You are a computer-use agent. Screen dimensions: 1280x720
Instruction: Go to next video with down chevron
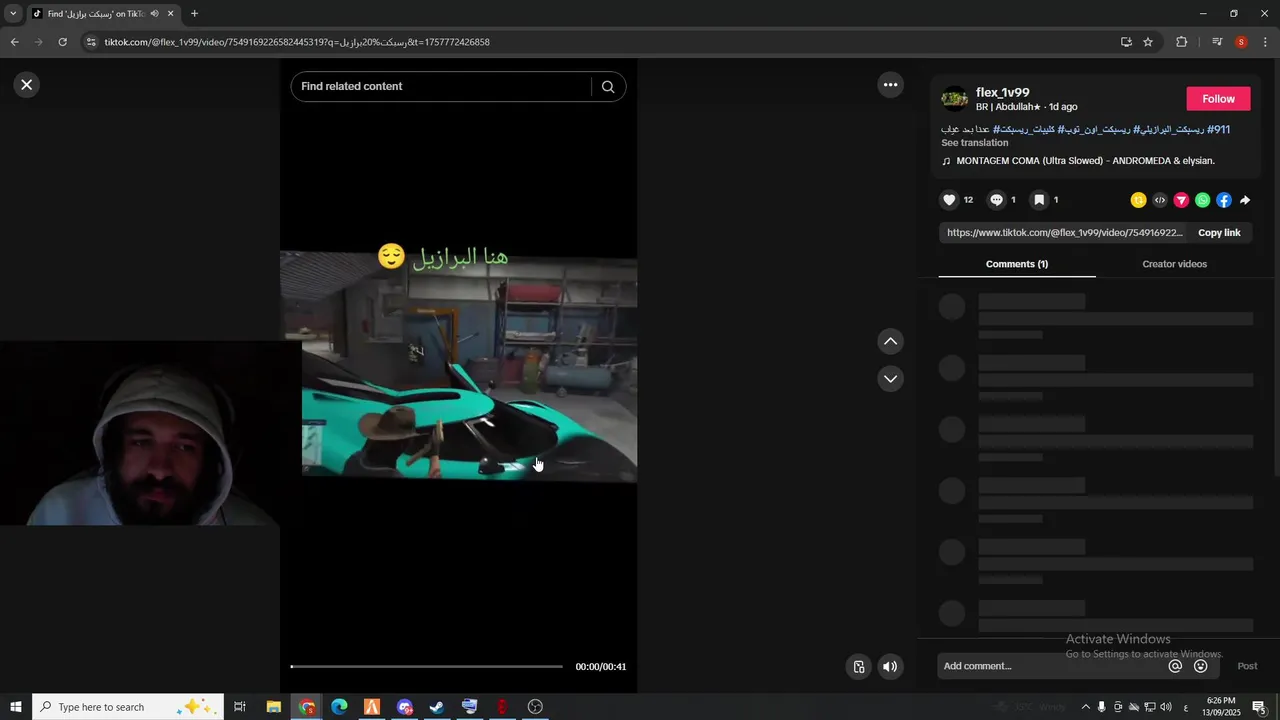[890, 379]
